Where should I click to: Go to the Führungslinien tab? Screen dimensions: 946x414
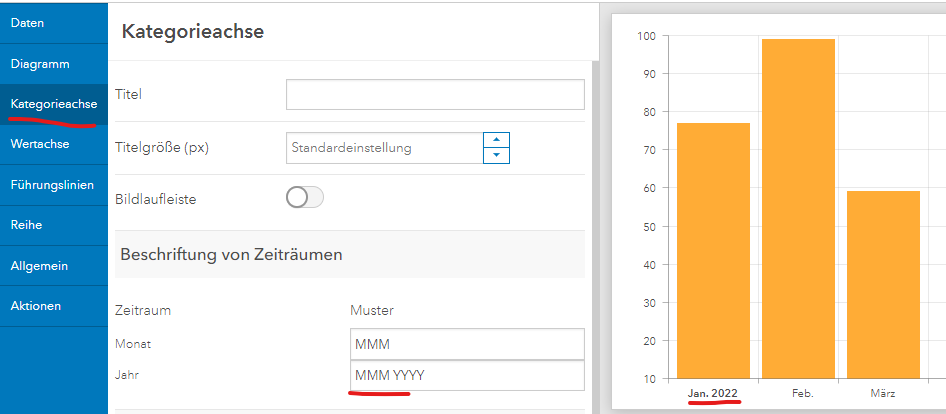(x=53, y=185)
